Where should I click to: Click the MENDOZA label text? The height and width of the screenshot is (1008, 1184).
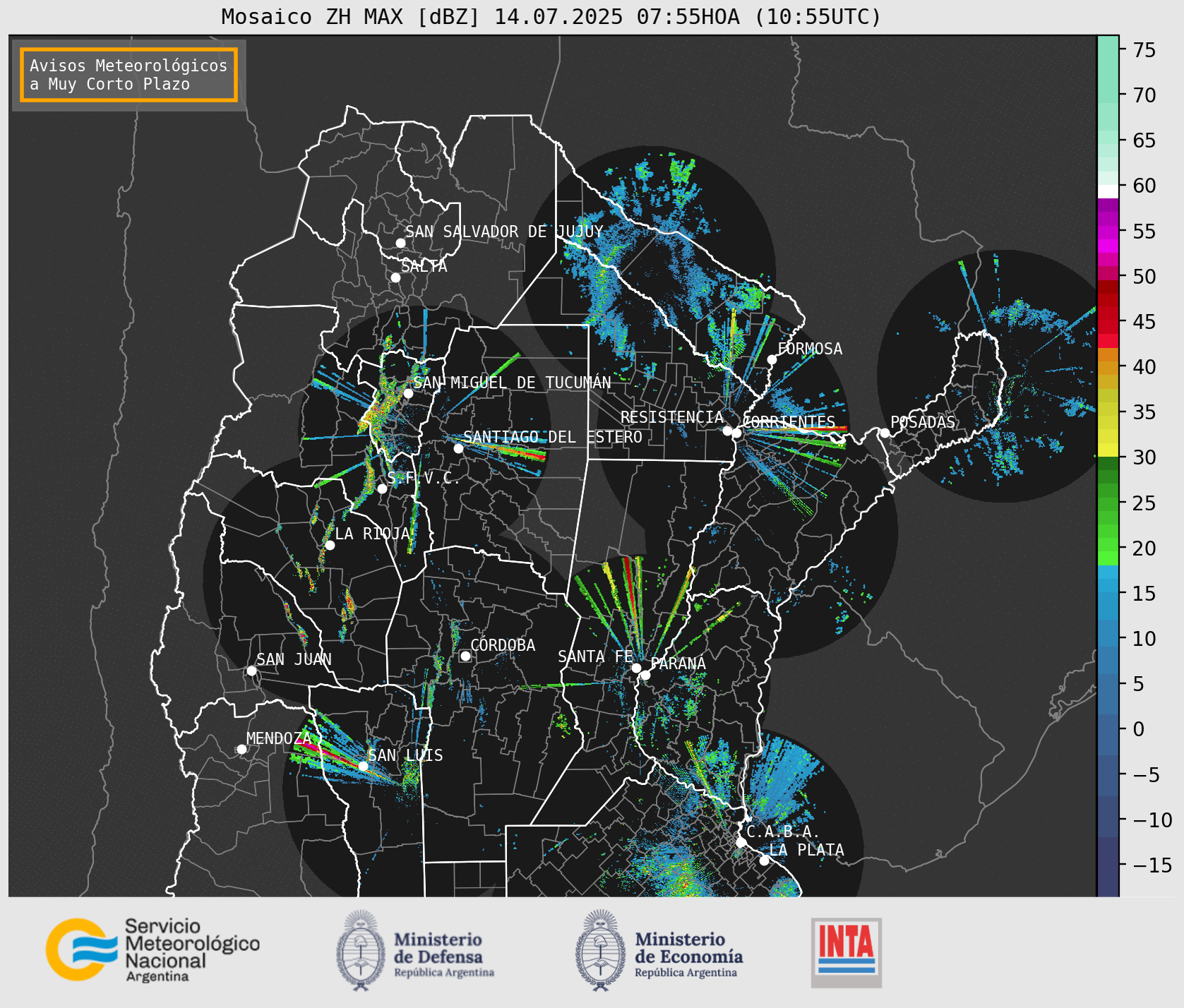pyautogui.click(x=279, y=738)
